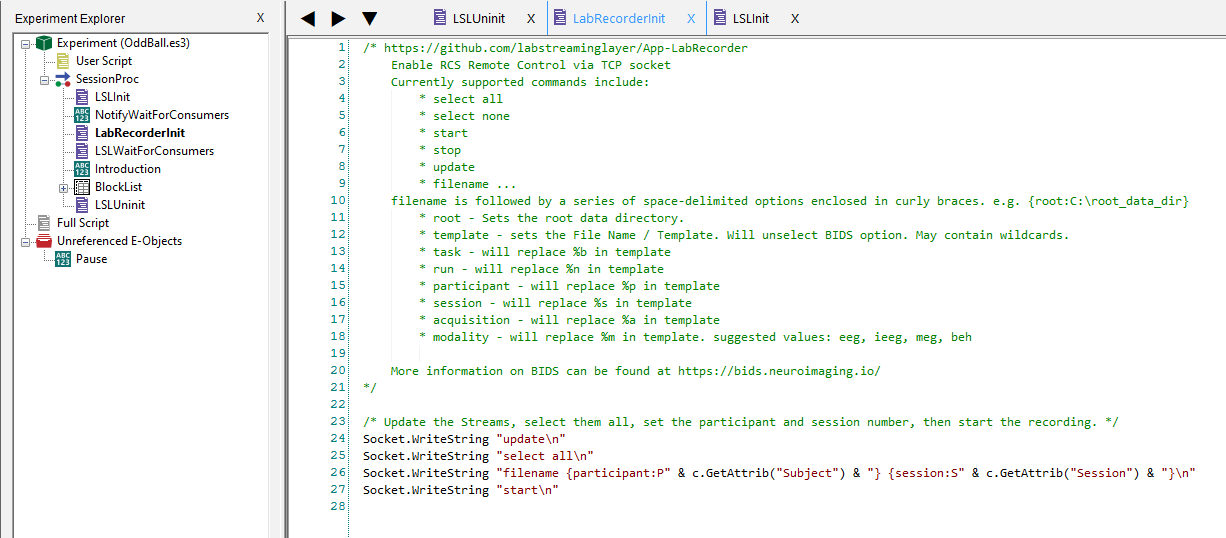Click the modality suggested values comment line

click(695, 337)
